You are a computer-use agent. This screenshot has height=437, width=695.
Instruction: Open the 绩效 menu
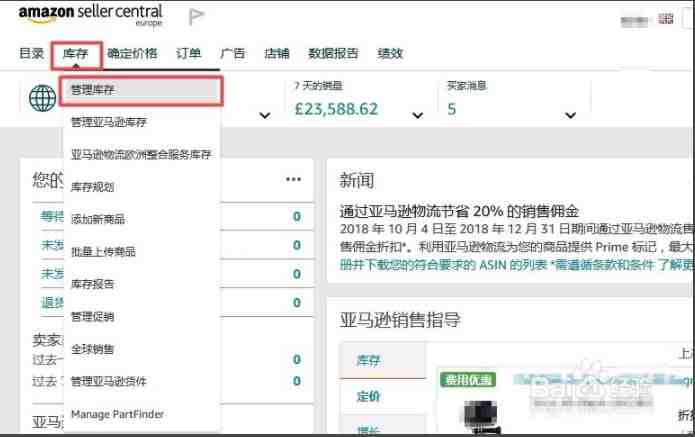[390, 54]
